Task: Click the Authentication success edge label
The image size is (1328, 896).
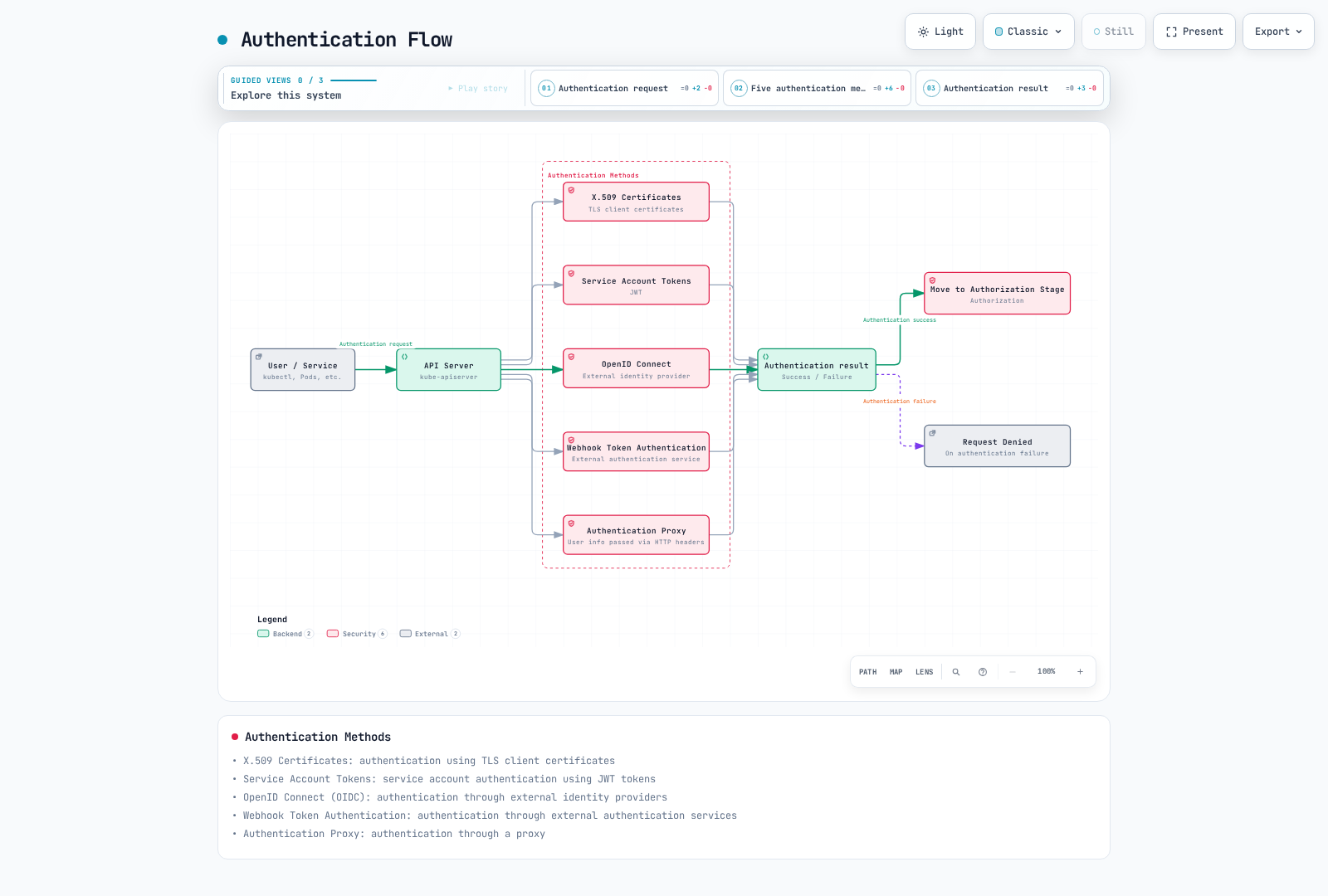Action: coord(900,320)
